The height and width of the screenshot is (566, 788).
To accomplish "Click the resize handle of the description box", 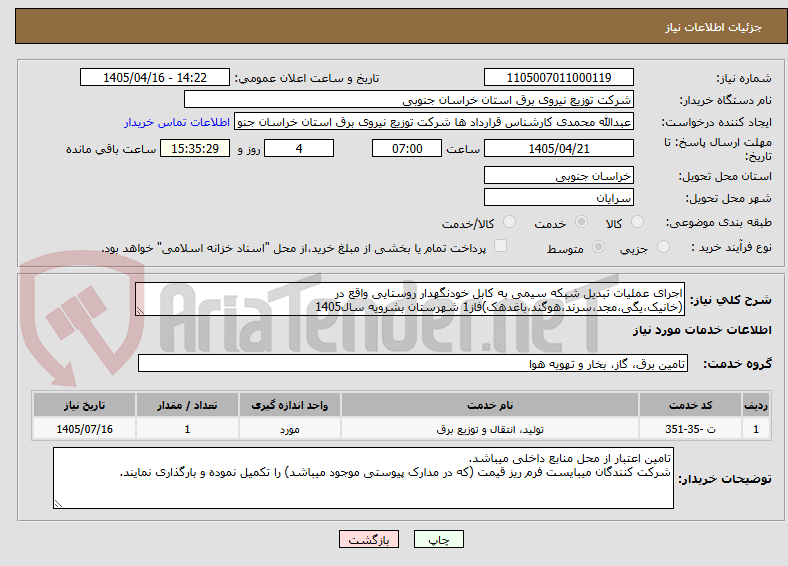I will 140,311.
